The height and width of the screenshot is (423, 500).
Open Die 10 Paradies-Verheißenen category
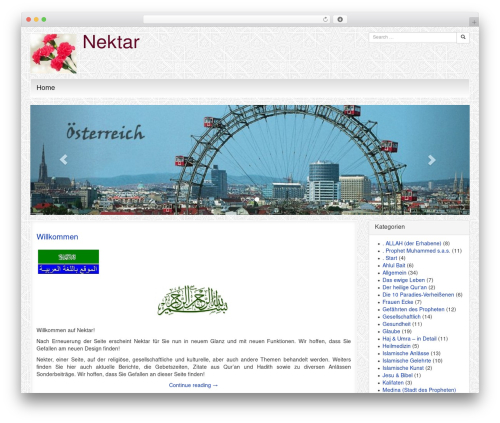pos(418,295)
